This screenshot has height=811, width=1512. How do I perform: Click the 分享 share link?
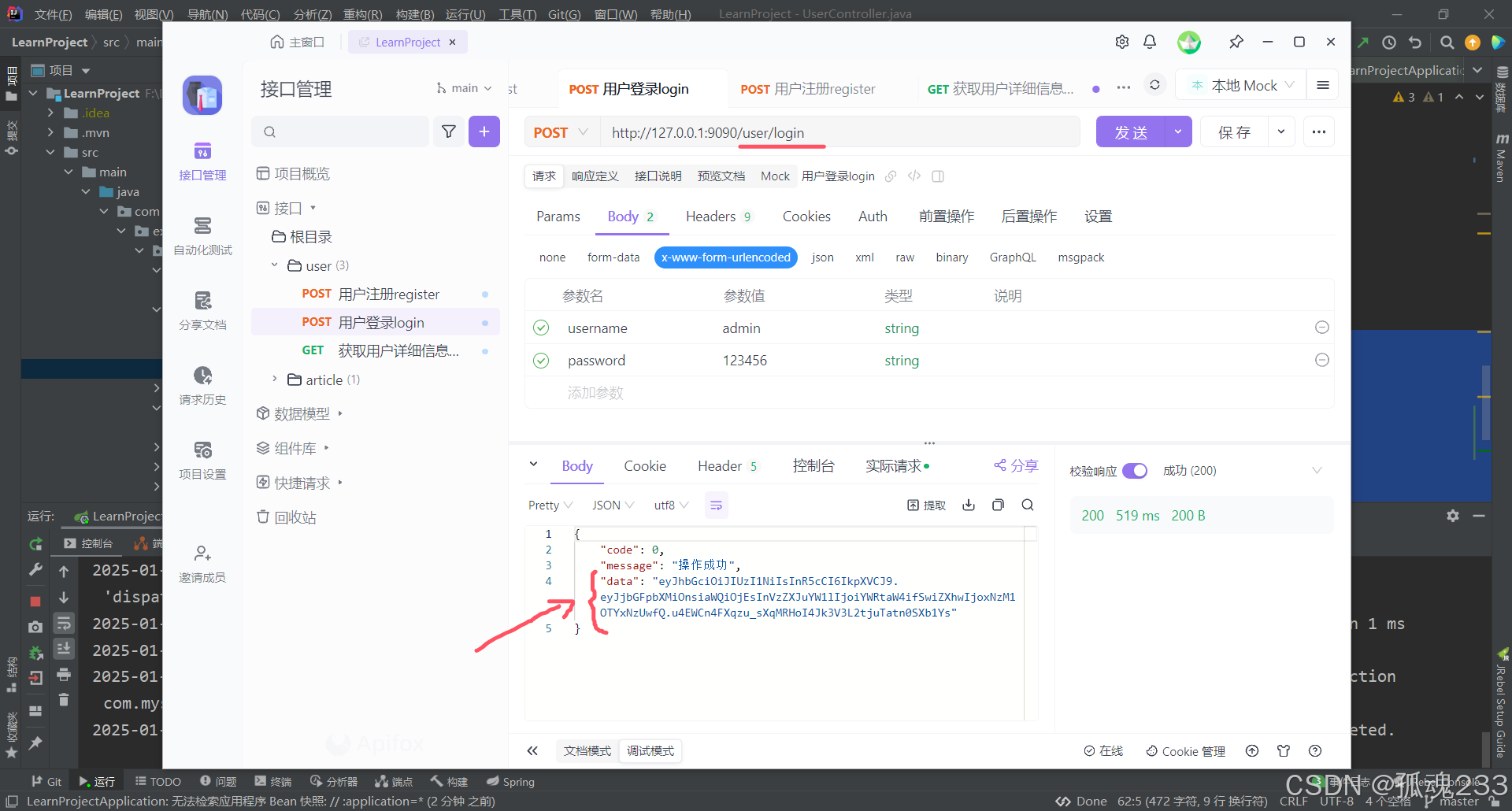coord(1016,466)
